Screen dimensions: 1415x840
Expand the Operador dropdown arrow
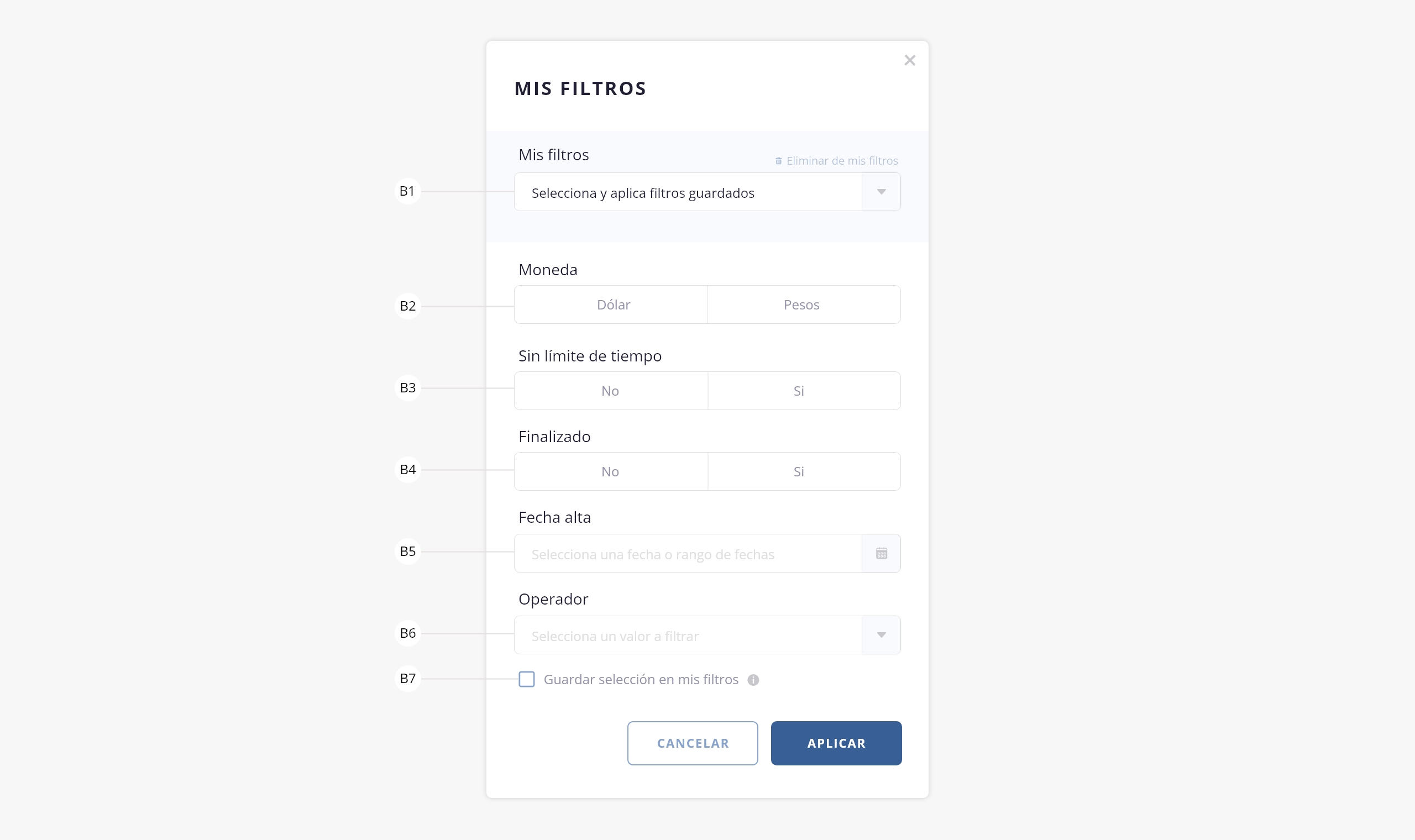881,635
